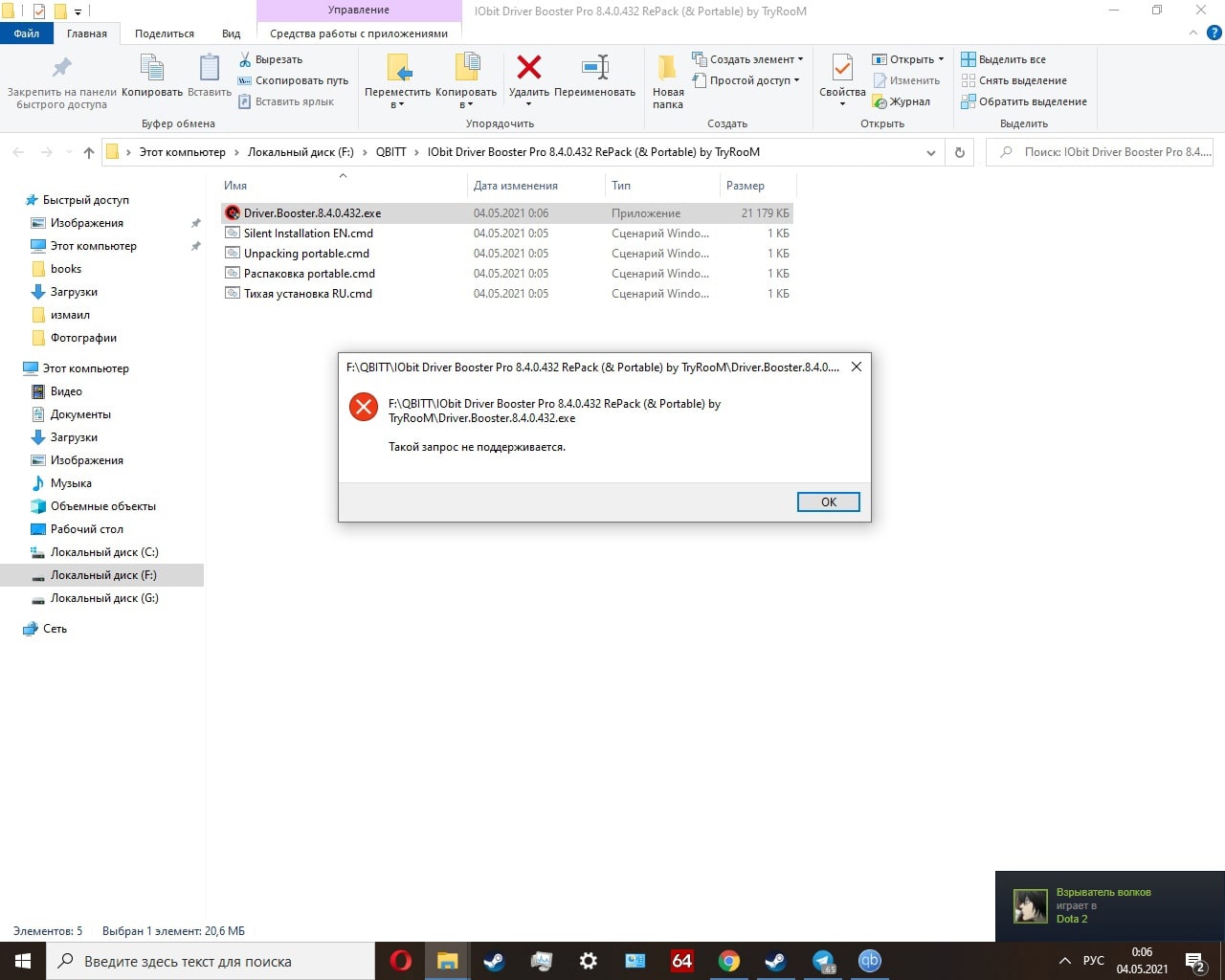The width and height of the screenshot is (1225, 980).
Task: Click Журнал history command
Action: pyautogui.click(x=901, y=101)
